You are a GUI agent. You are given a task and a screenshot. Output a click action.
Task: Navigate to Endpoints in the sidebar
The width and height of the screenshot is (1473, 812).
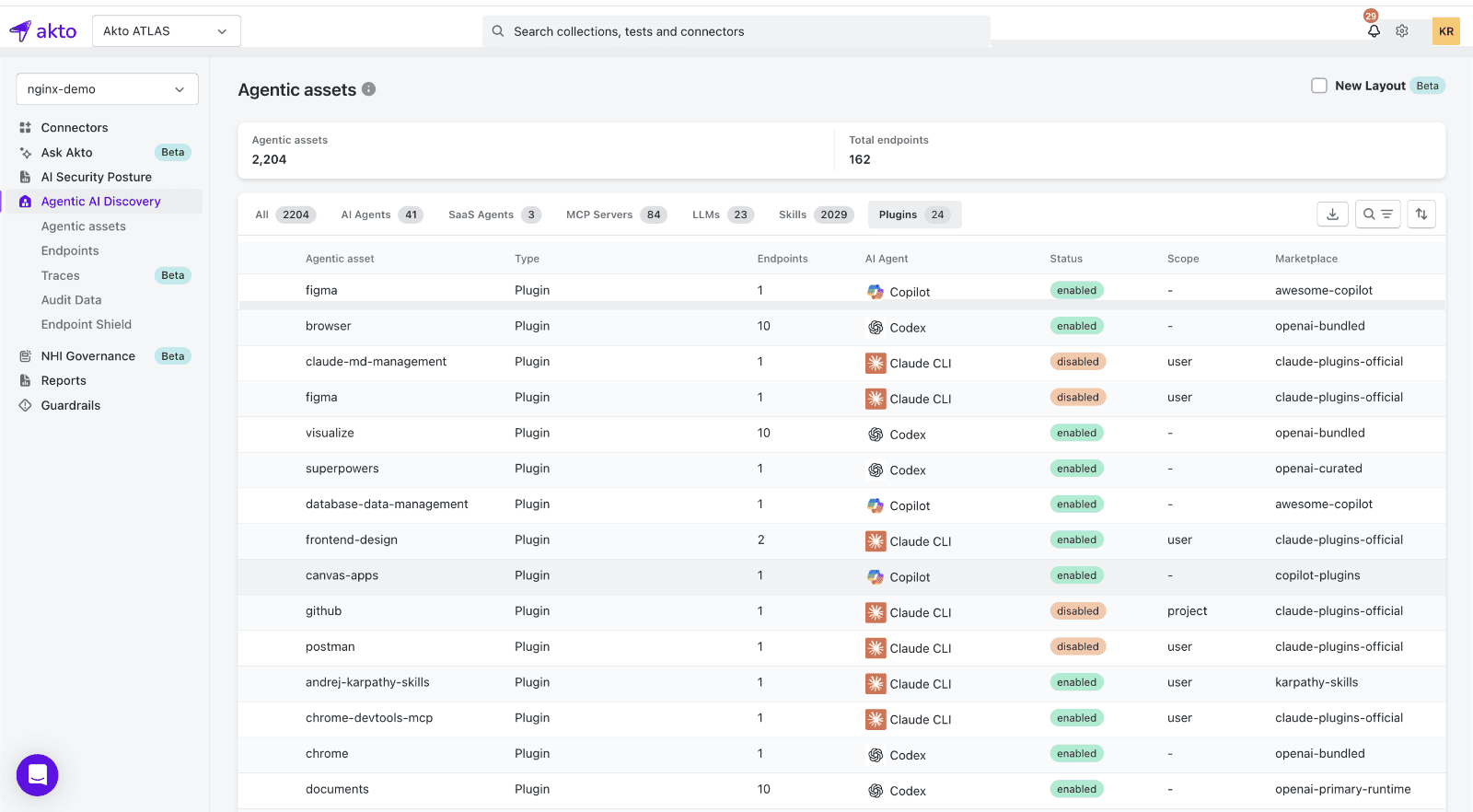[70, 250]
